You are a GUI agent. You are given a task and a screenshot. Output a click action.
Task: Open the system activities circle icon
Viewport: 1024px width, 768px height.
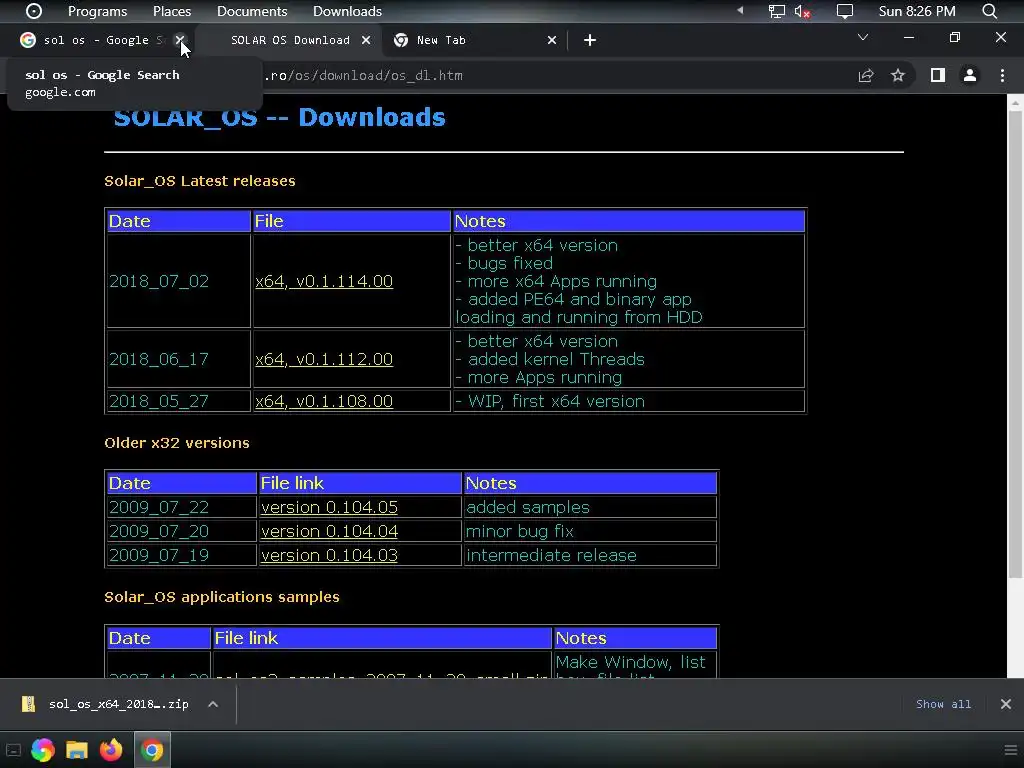point(34,11)
